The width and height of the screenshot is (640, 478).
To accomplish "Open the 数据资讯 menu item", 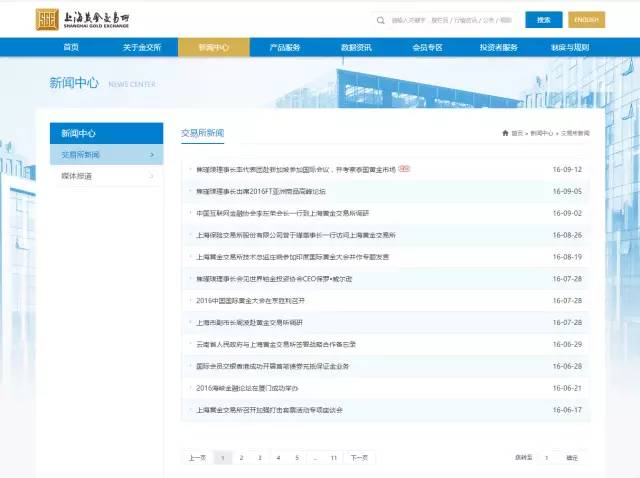I will coord(356,47).
